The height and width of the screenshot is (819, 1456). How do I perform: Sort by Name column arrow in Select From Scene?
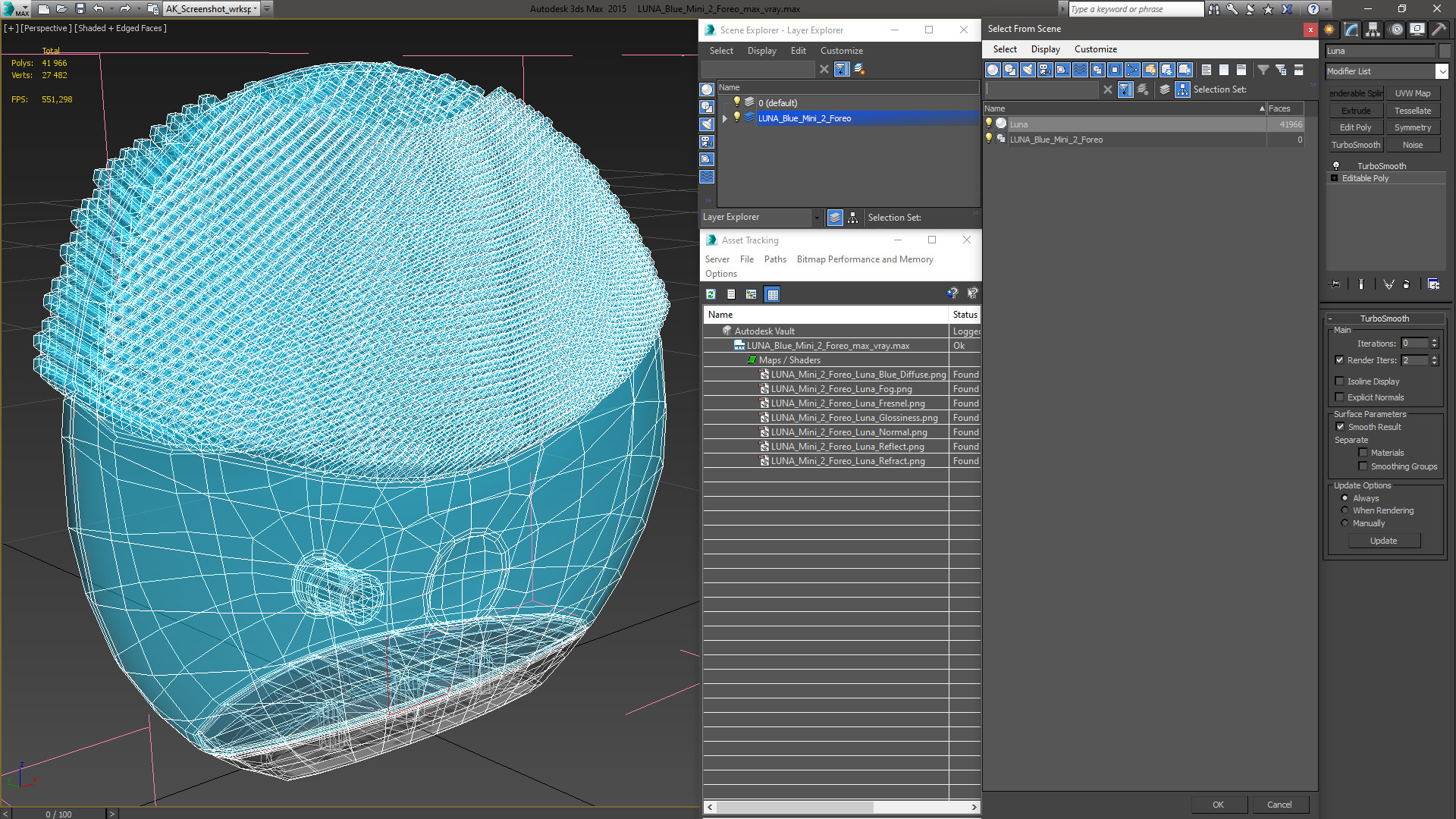click(x=1262, y=109)
